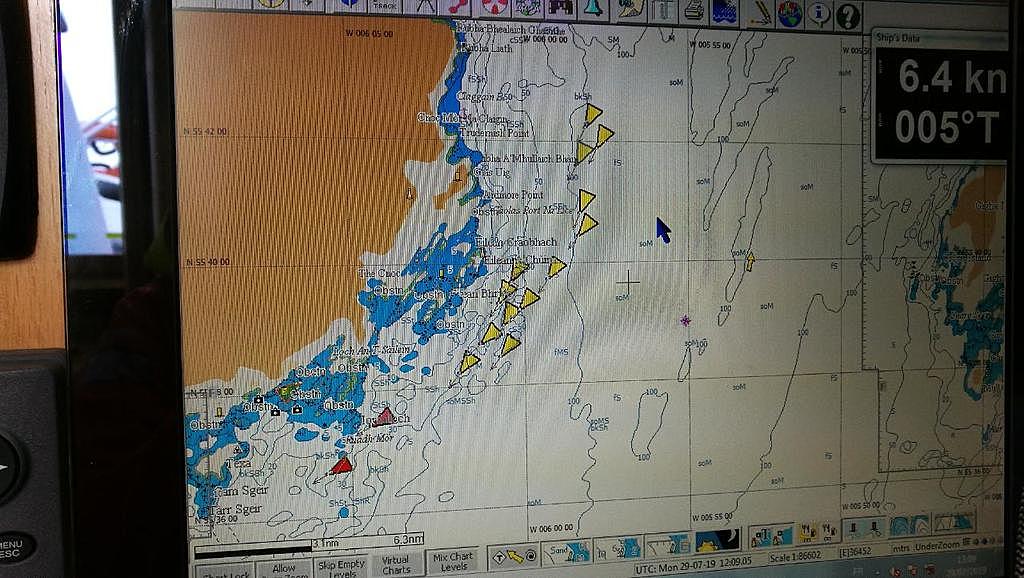The image size is (1024, 578).
Task: Click the TRACK toolbar icon
Action: (x=385, y=5)
